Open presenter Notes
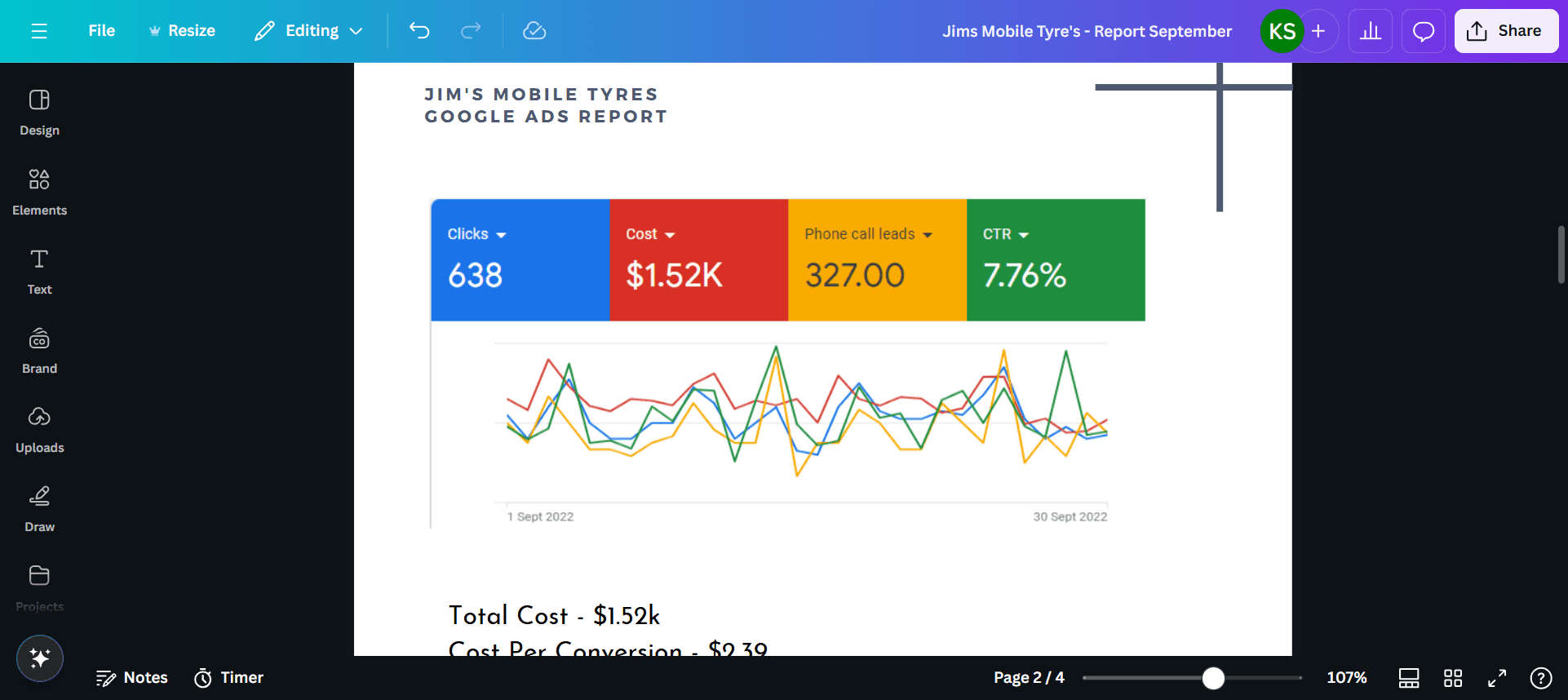This screenshot has height=700, width=1568. point(131,678)
